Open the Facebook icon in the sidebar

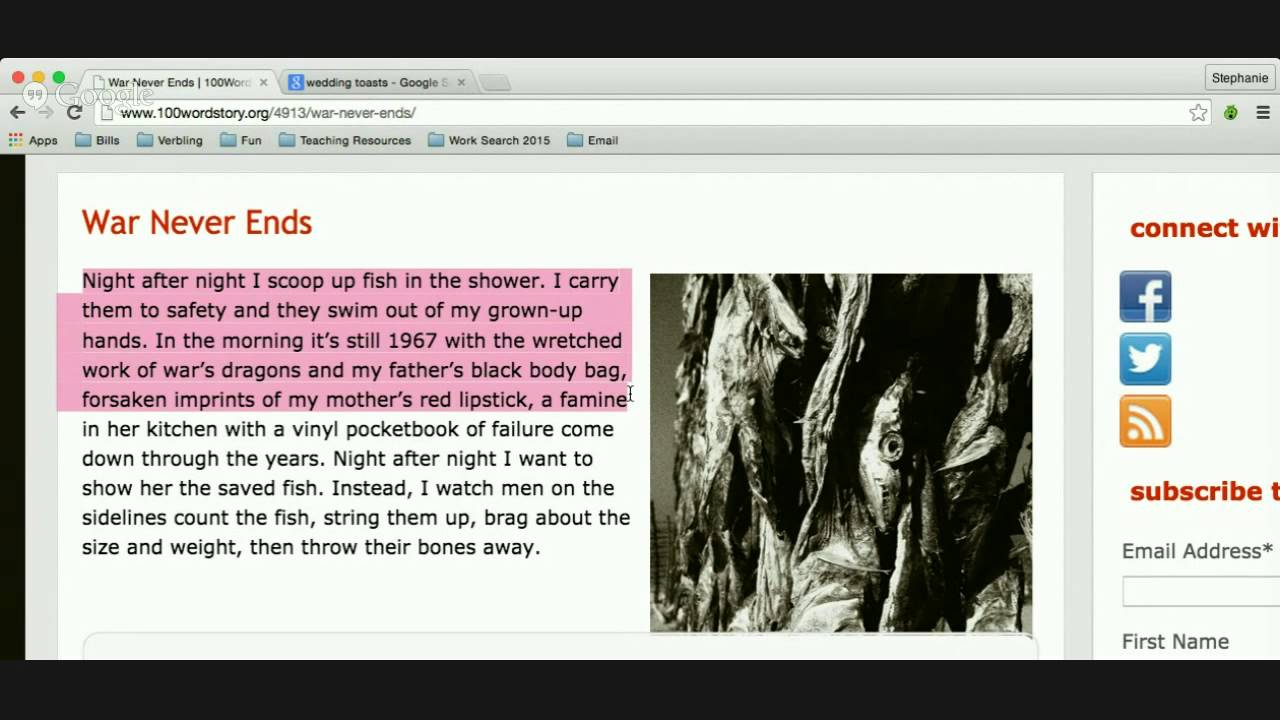click(x=1145, y=296)
